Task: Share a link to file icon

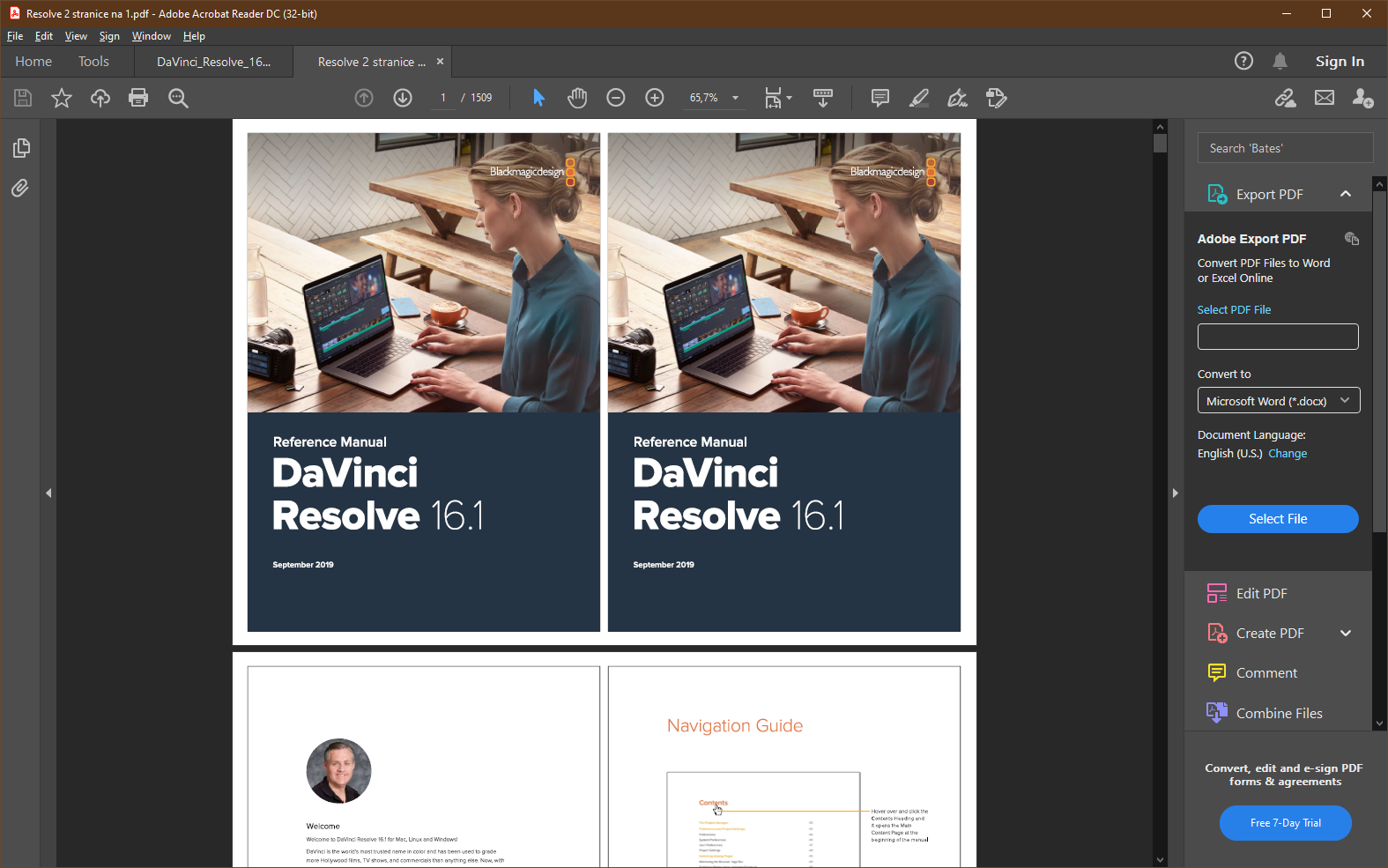Action: (1286, 98)
